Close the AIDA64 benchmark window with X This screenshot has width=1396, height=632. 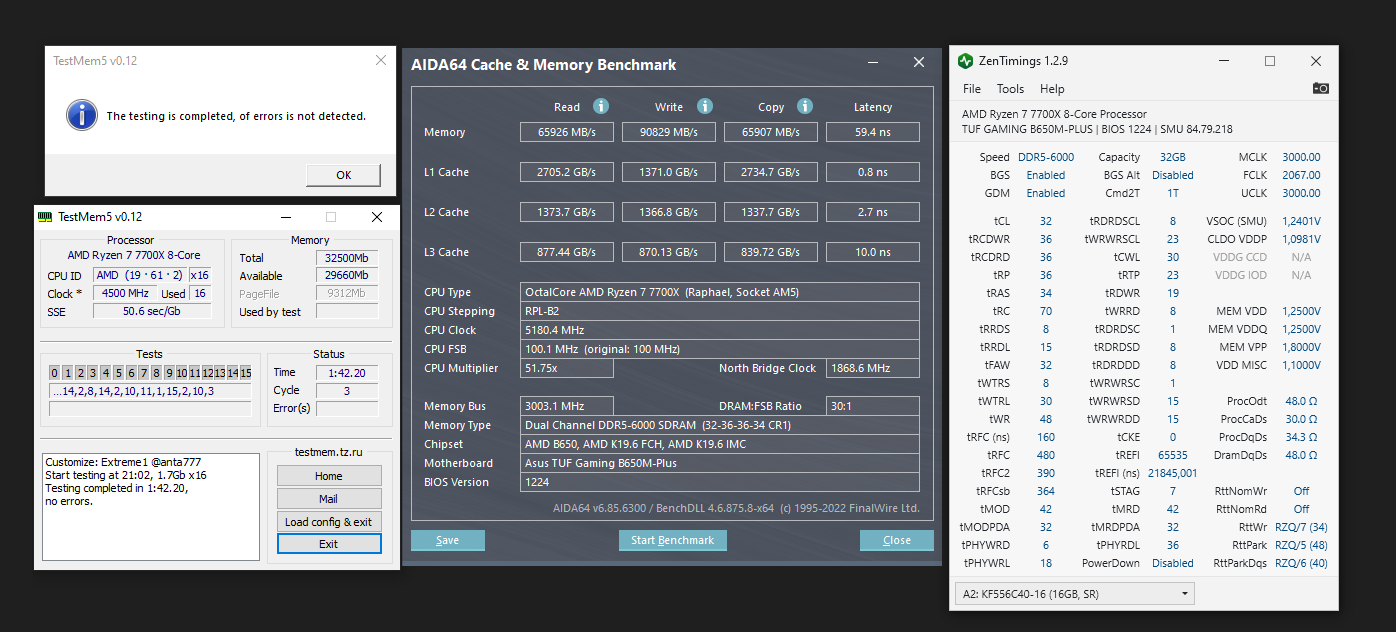click(x=919, y=62)
